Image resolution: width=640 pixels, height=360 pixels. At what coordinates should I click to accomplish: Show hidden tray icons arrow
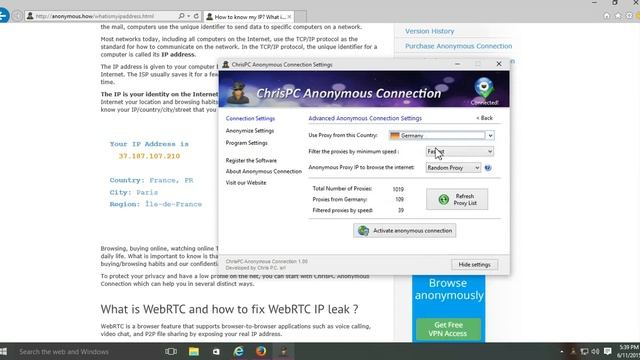pyautogui.click(x=561, y=351)
